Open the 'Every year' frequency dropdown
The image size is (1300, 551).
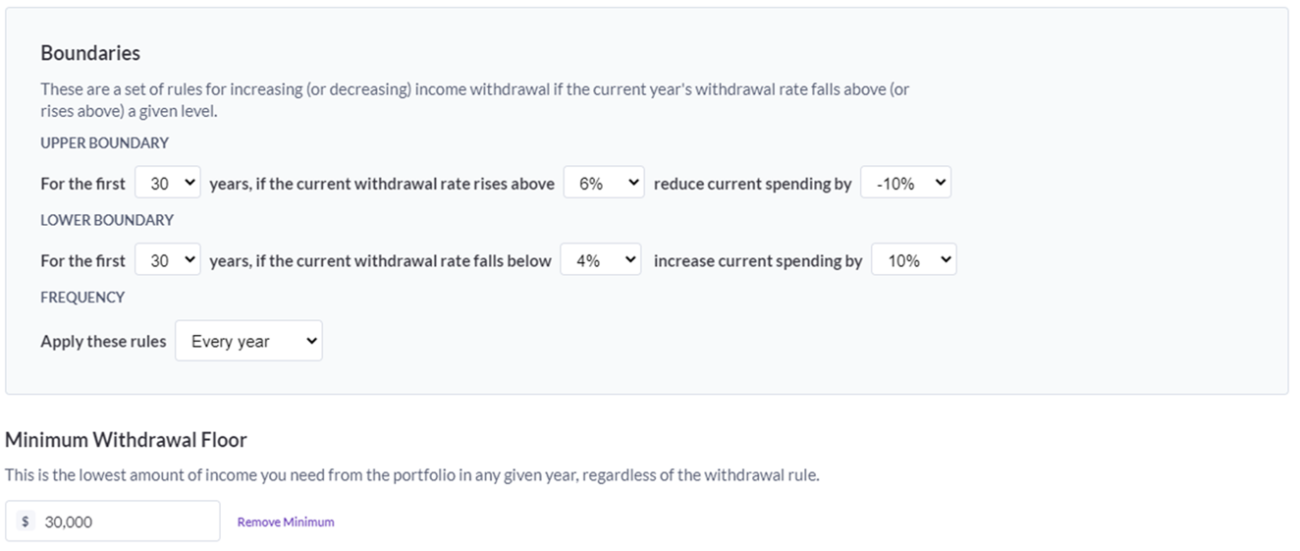point(249,341)
